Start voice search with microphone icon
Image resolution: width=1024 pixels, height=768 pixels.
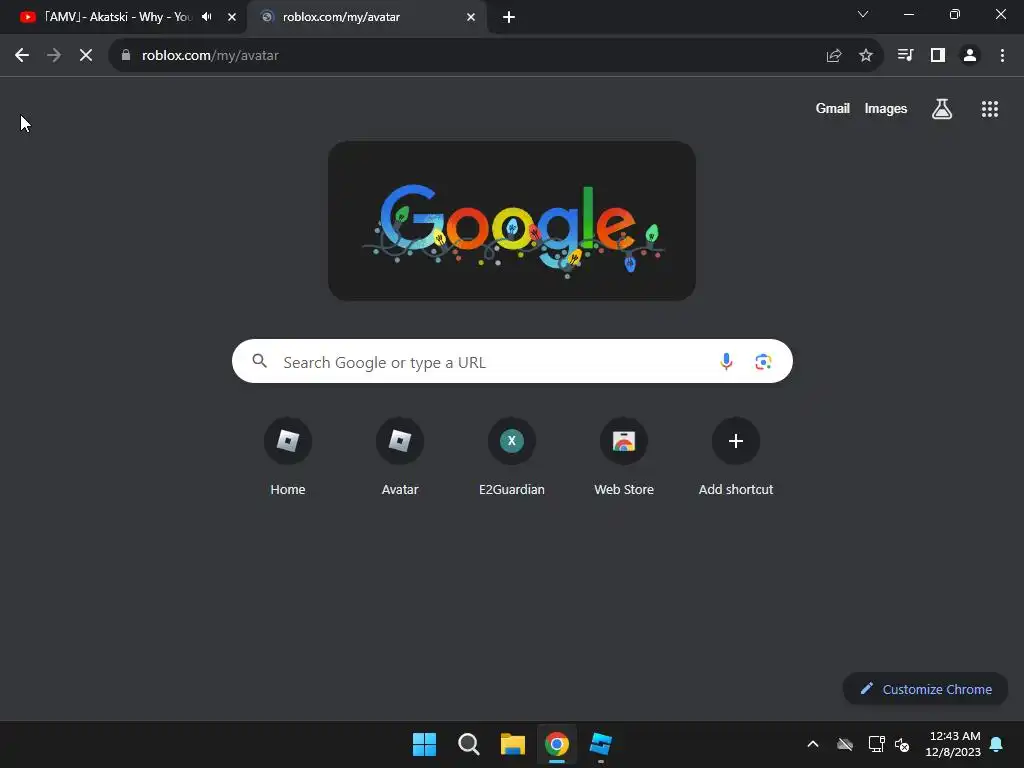point(726,362)
